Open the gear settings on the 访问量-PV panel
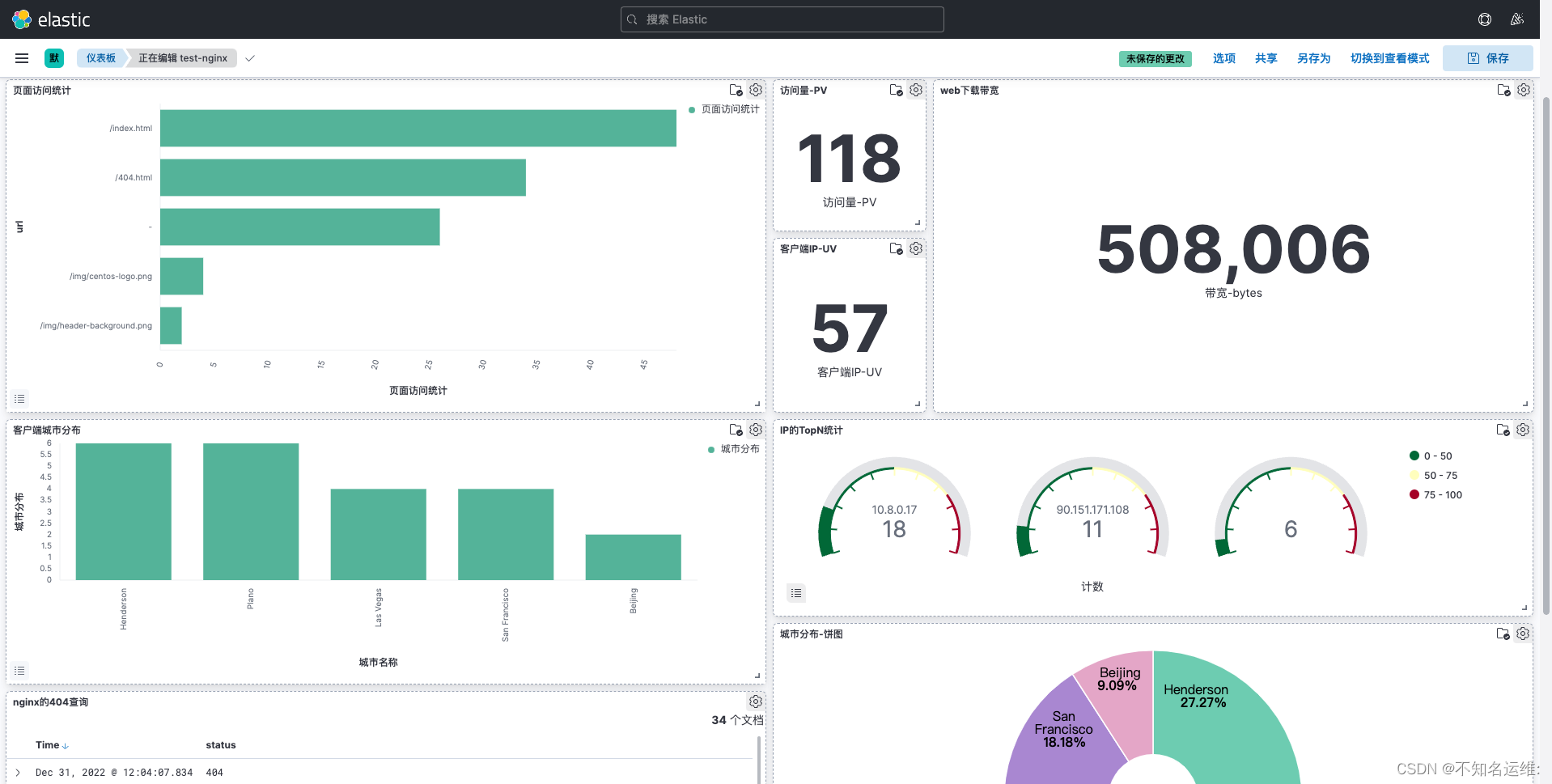1552x784 pixels. click(915, 90)
